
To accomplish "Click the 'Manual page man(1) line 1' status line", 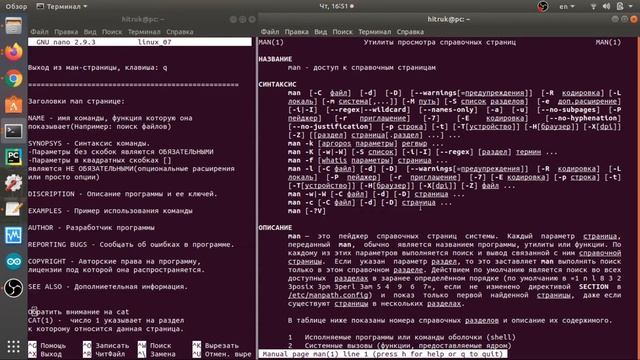I will [x=382, y=354].
